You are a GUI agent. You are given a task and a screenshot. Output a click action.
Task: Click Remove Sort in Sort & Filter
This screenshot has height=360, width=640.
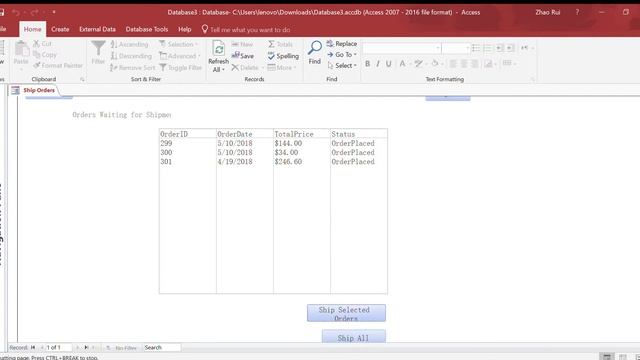[x=133, y=68]
